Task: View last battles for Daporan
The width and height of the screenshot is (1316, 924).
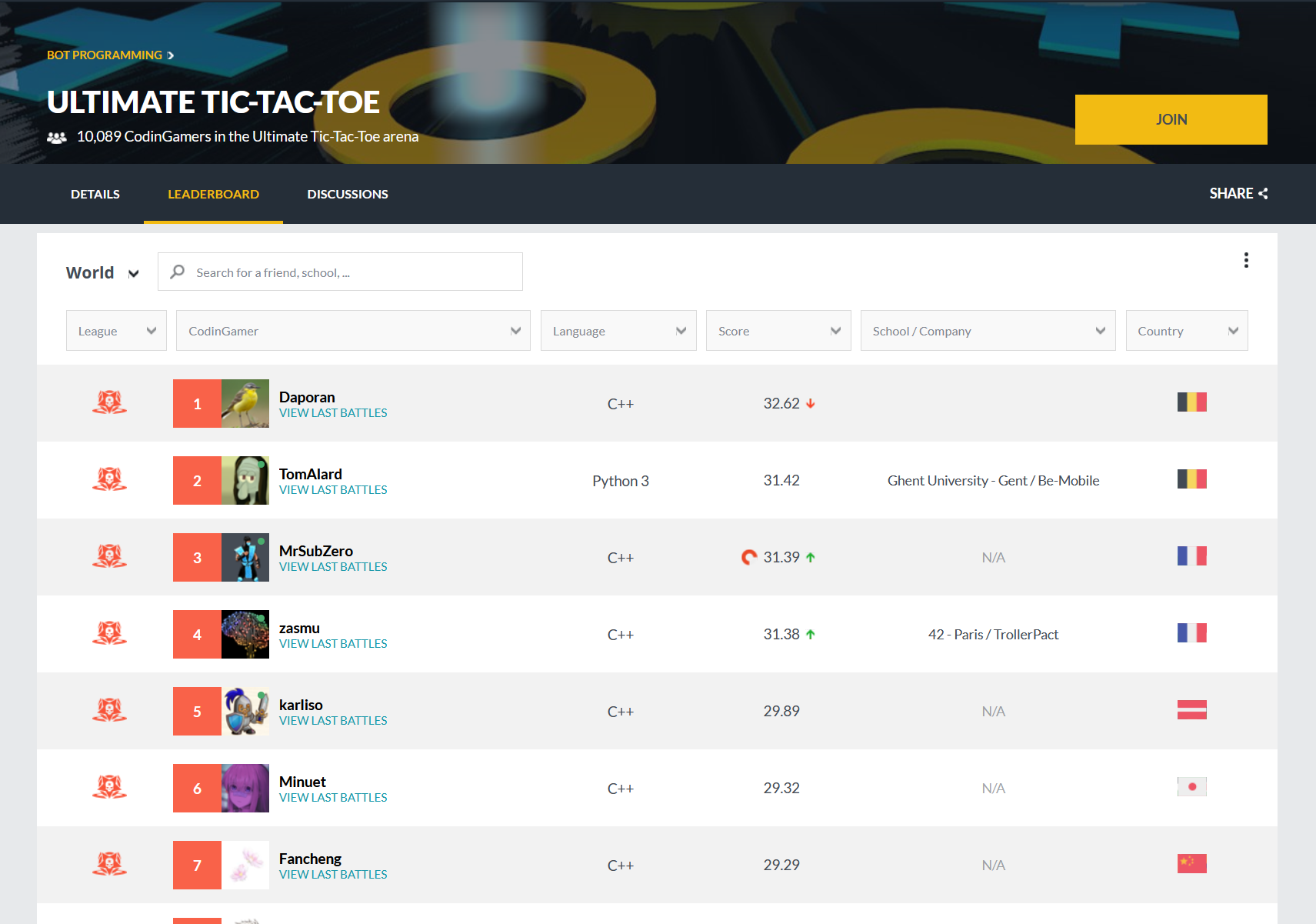Action: pos(333,413)
